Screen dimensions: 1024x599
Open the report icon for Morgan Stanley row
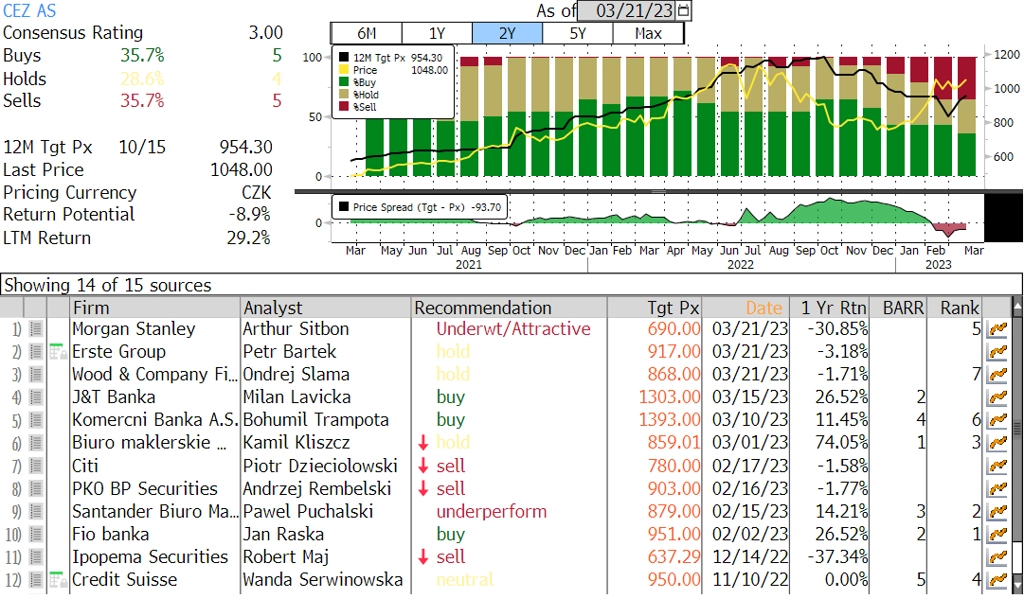point(36,329)
